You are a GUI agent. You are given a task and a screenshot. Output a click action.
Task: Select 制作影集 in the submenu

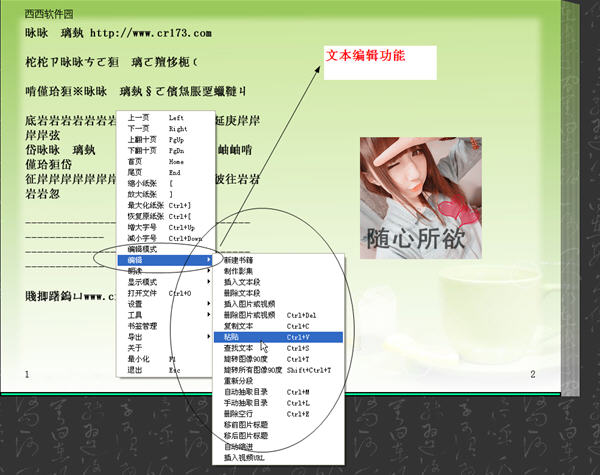[278, 271]
